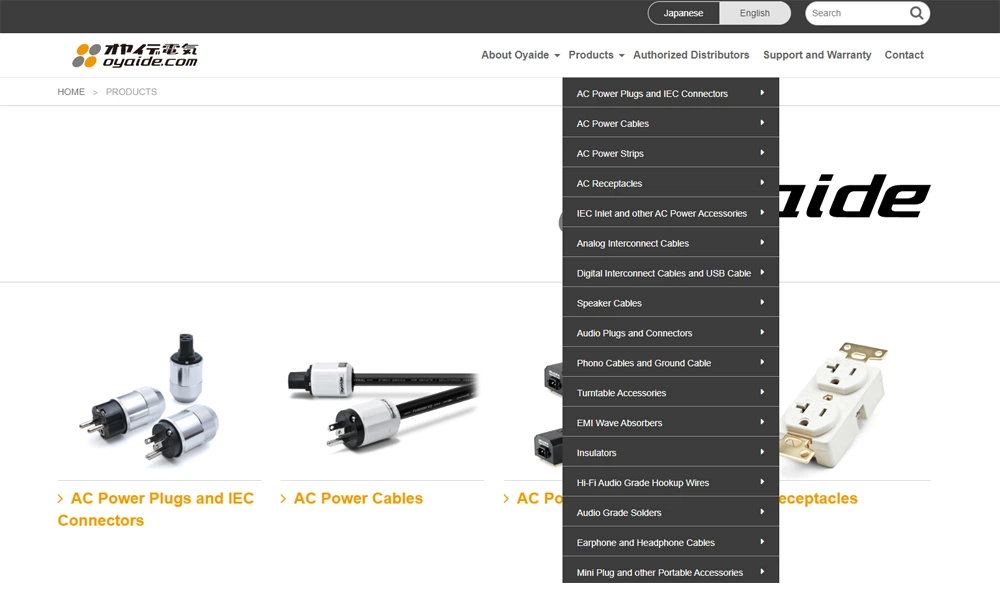Image resolution: width=1000 pixels, height=600 pixels.
Task: Expand submenu arrow for EMI Wave Absorbers
Action: click(x=762, y=422)
